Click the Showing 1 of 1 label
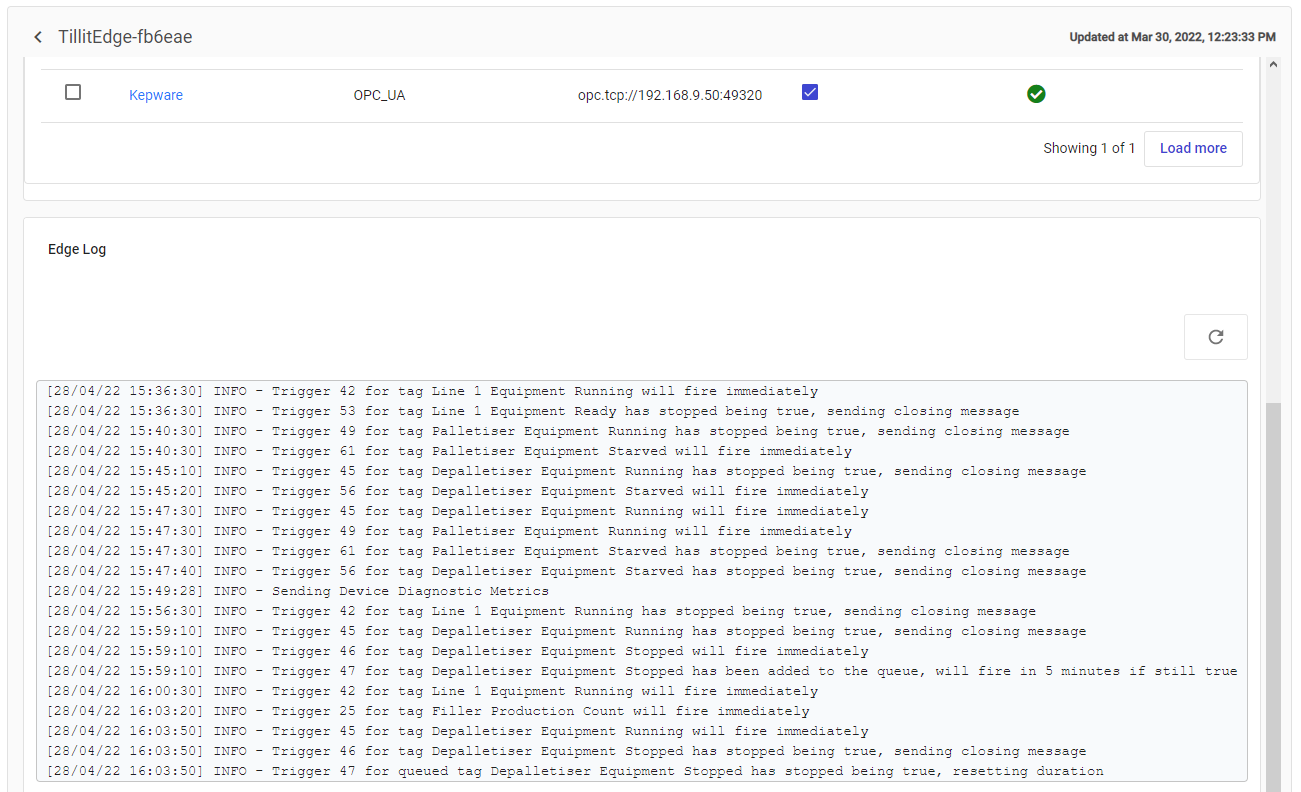The height and width of the screenshot is (792, 1301). tap(1089, 148)
